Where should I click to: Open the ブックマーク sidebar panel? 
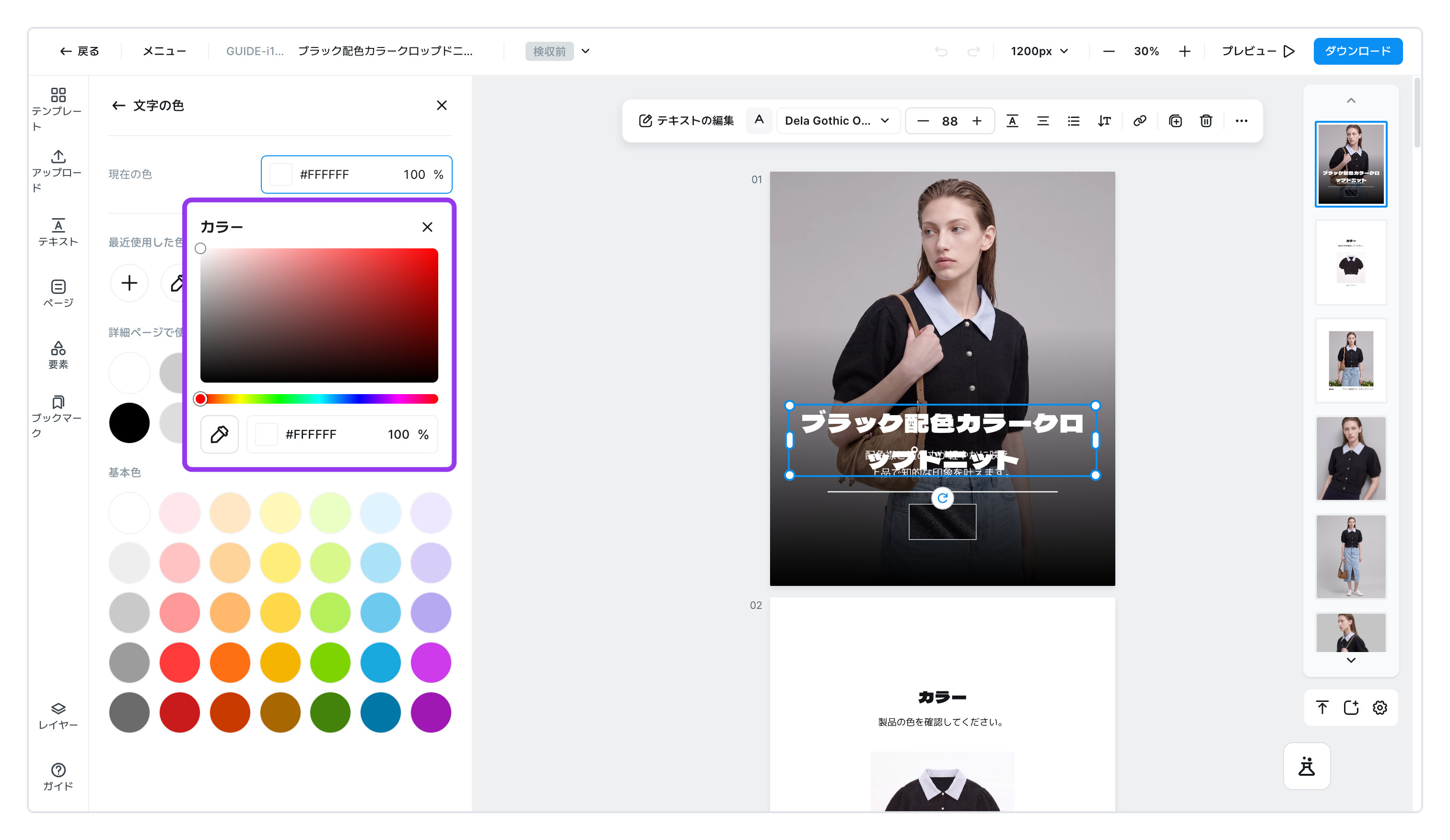coord(58,417)
